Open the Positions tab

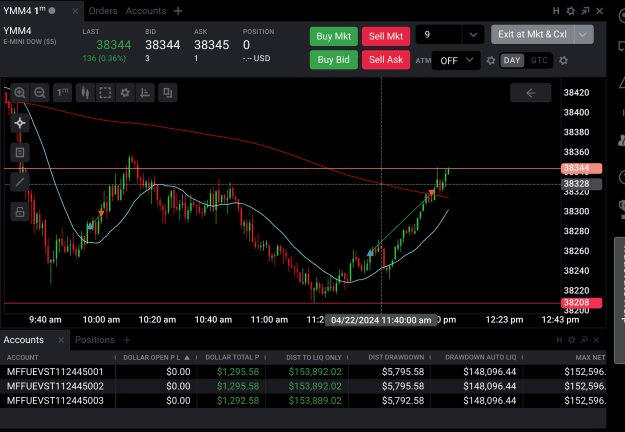click(x=95, y=340)
